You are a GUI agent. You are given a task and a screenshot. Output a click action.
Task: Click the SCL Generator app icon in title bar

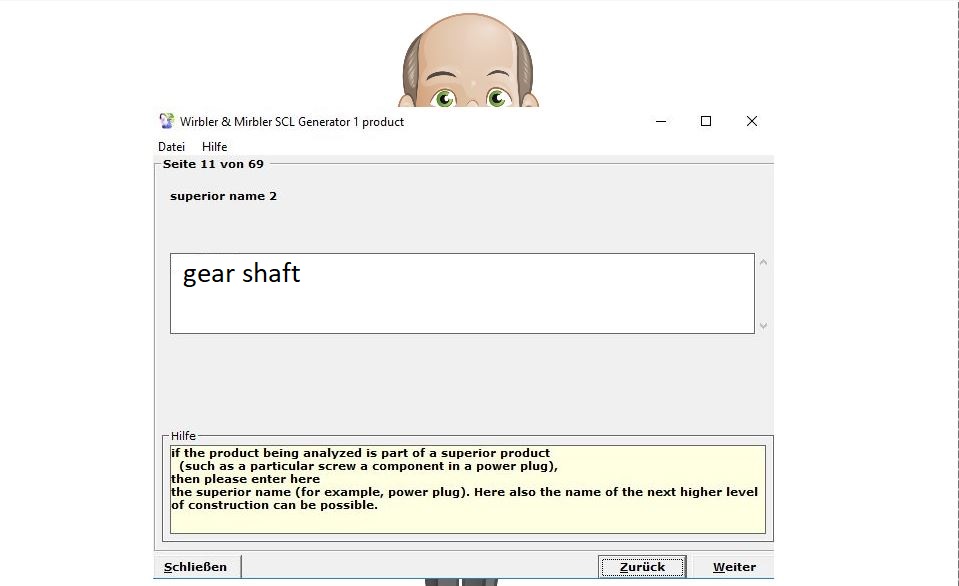point(167,121)
